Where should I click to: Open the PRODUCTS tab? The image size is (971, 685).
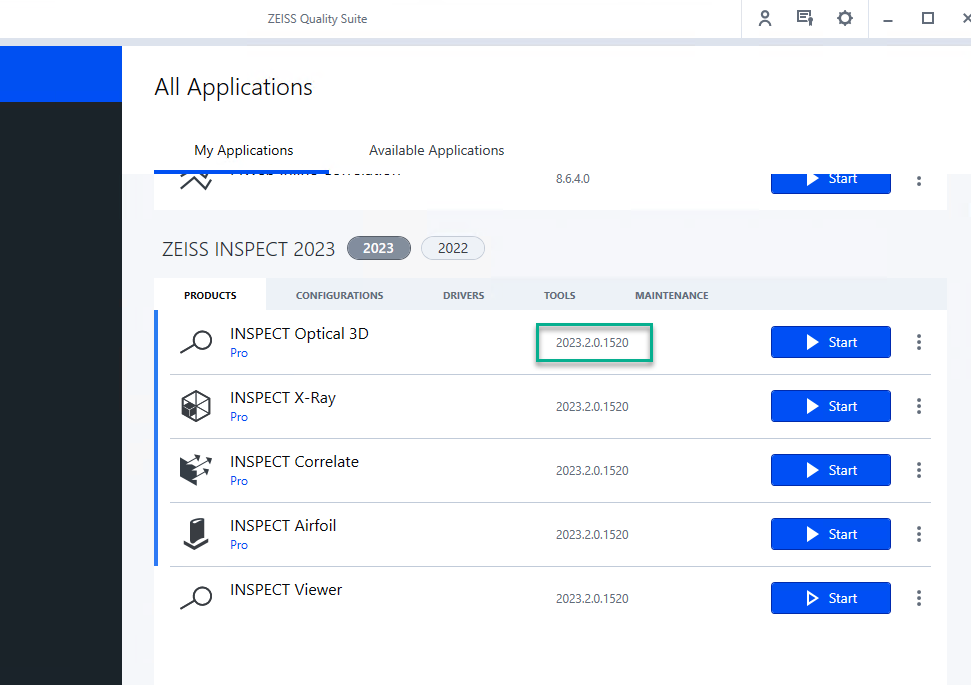tap(210, 295)
